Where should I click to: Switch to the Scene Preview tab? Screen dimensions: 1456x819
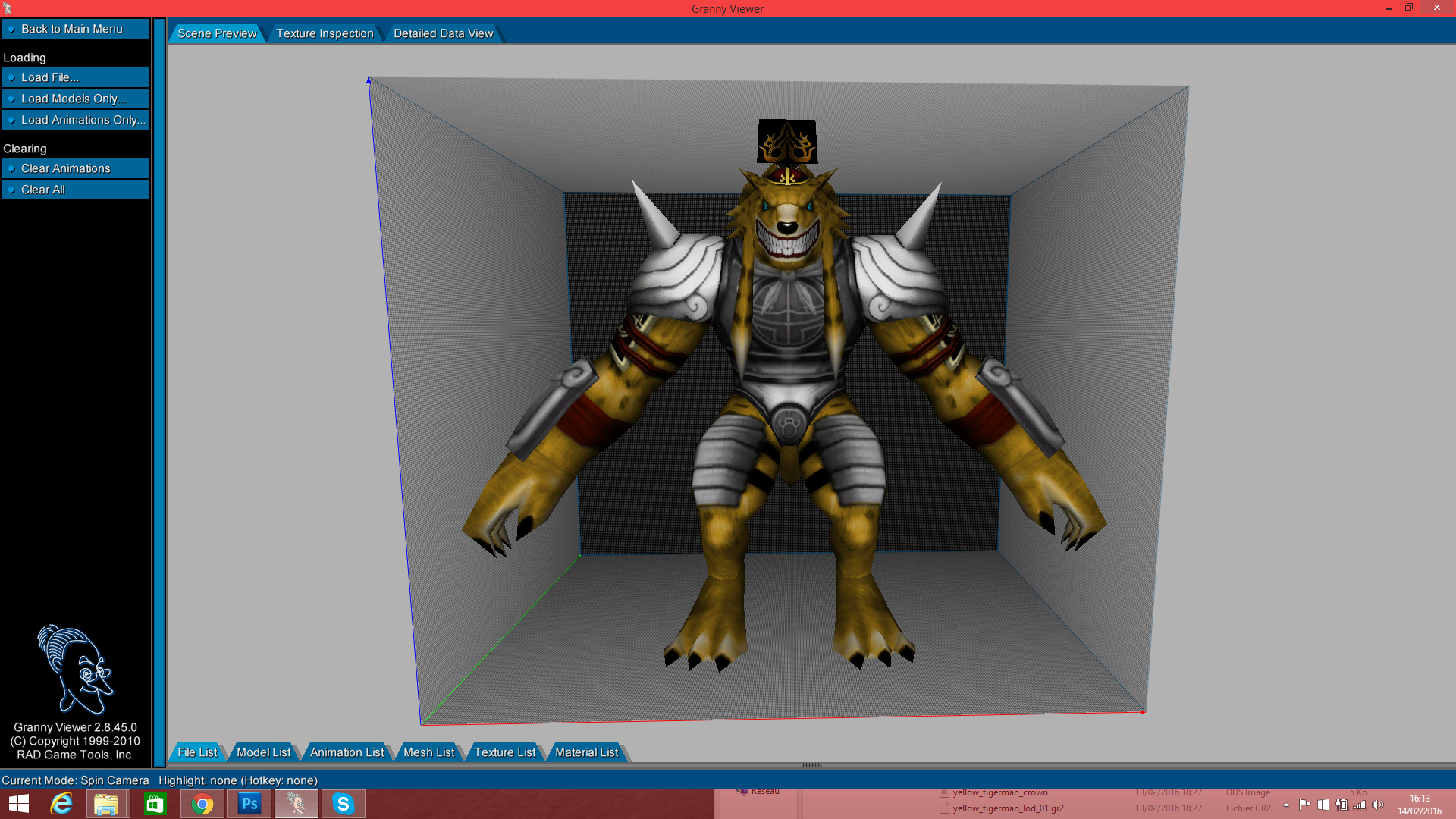pyautogui.click(x=217, y=33)
